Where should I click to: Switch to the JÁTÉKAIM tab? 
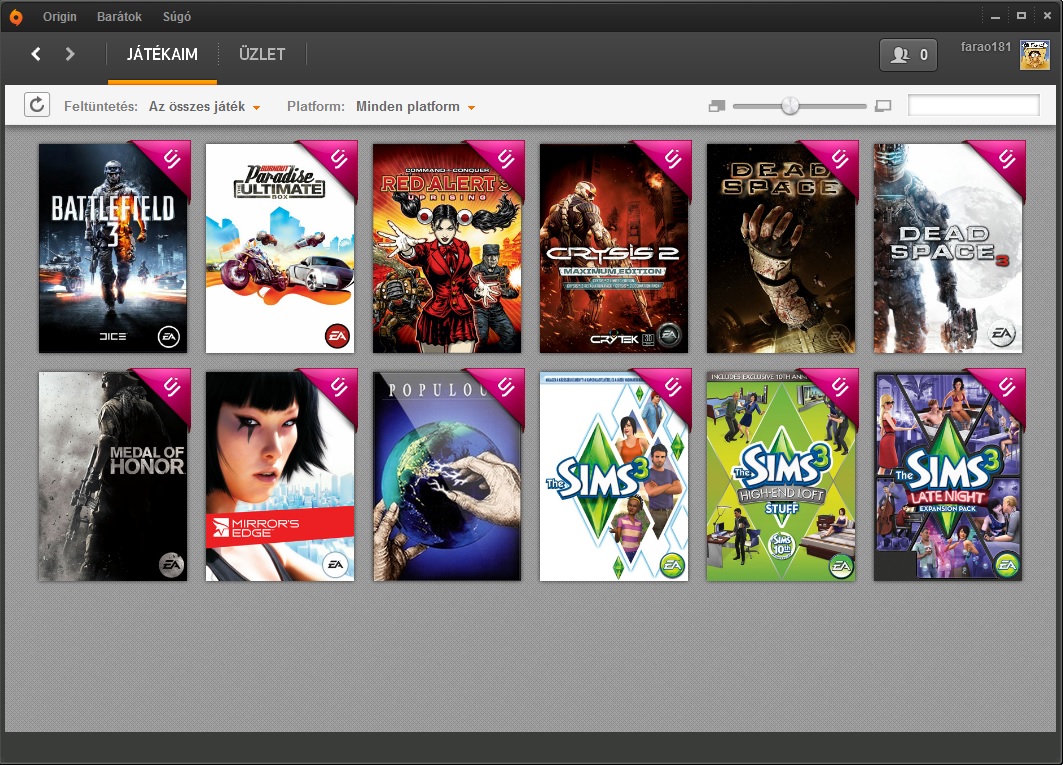162,54
